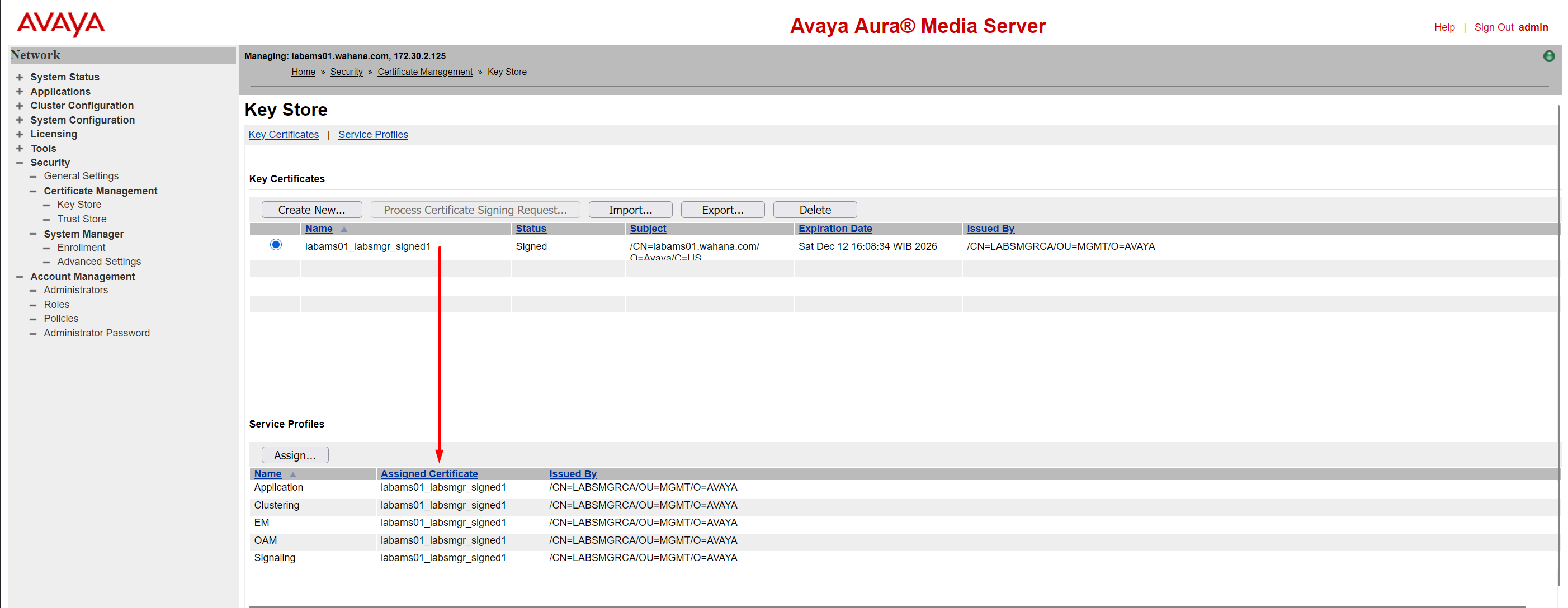Expand the Licensing section

click(20, 134)
